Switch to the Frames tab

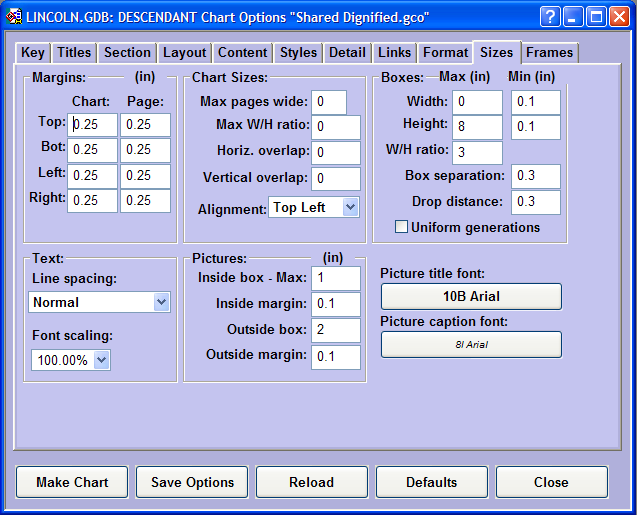[549, 53]
